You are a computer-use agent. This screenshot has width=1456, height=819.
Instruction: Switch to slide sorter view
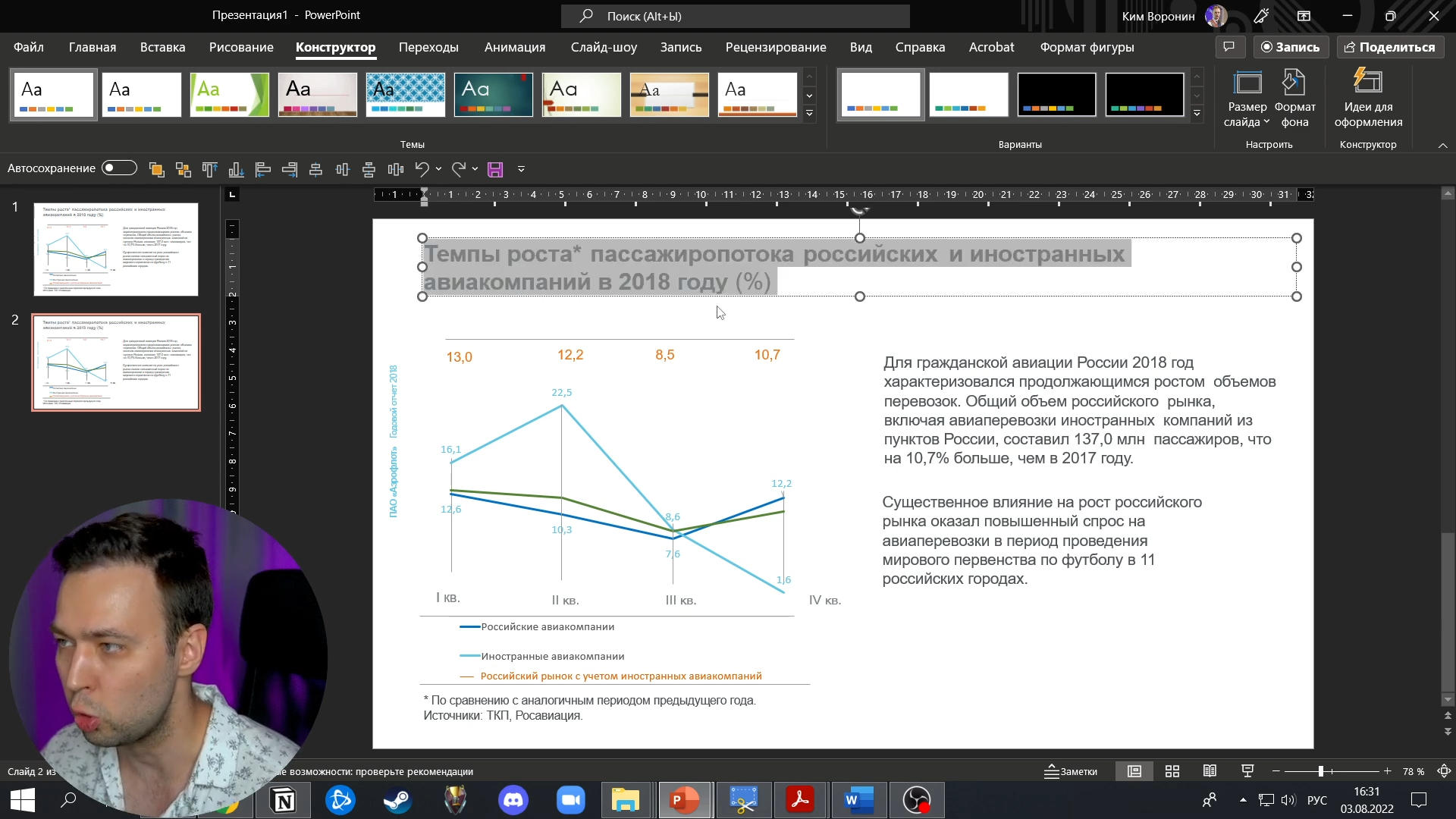(1172, 771)
